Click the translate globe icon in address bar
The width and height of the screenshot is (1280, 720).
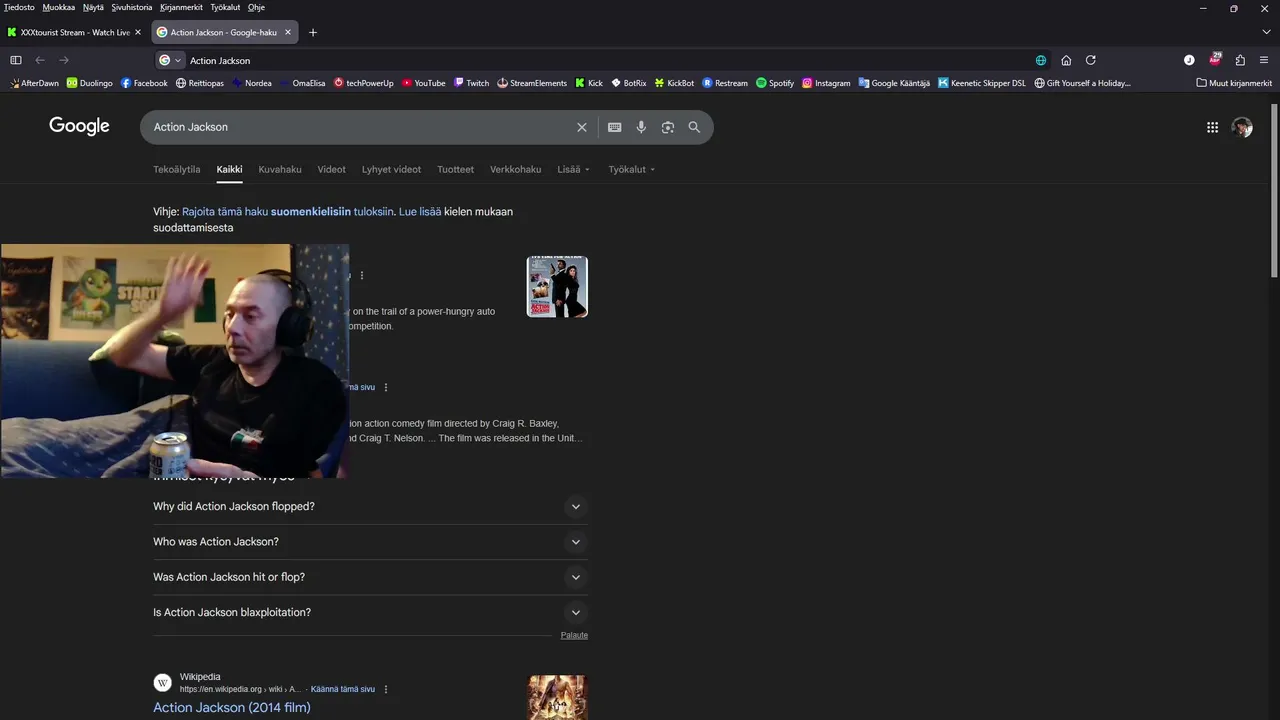(x=1041, y=60)
